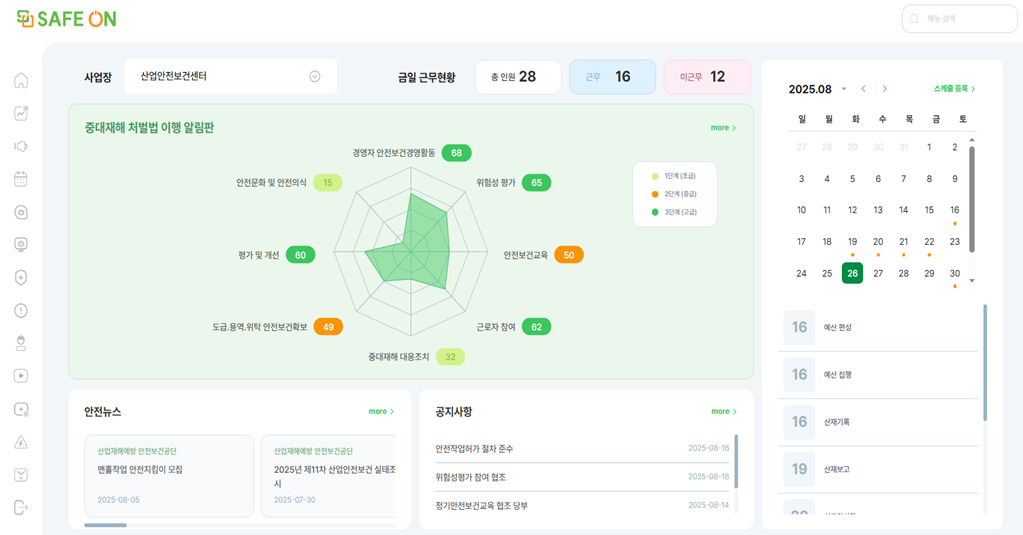
Task: Click the 스케줄 등록 link
Action: 954,89
